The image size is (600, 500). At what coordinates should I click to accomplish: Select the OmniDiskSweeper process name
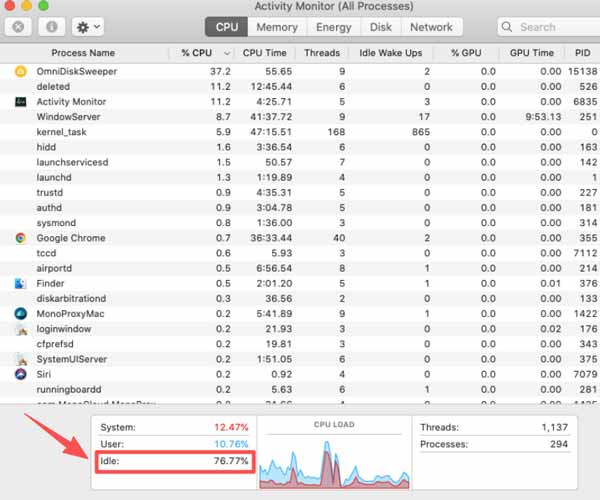point(77,72)
